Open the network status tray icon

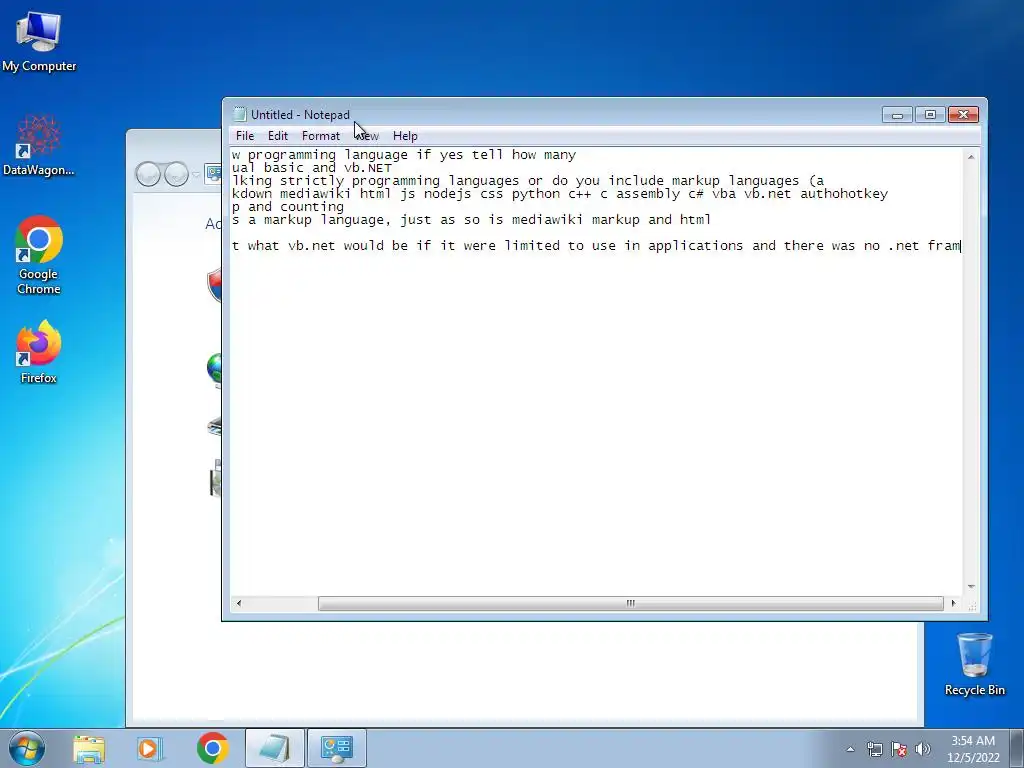coord(874,749)
